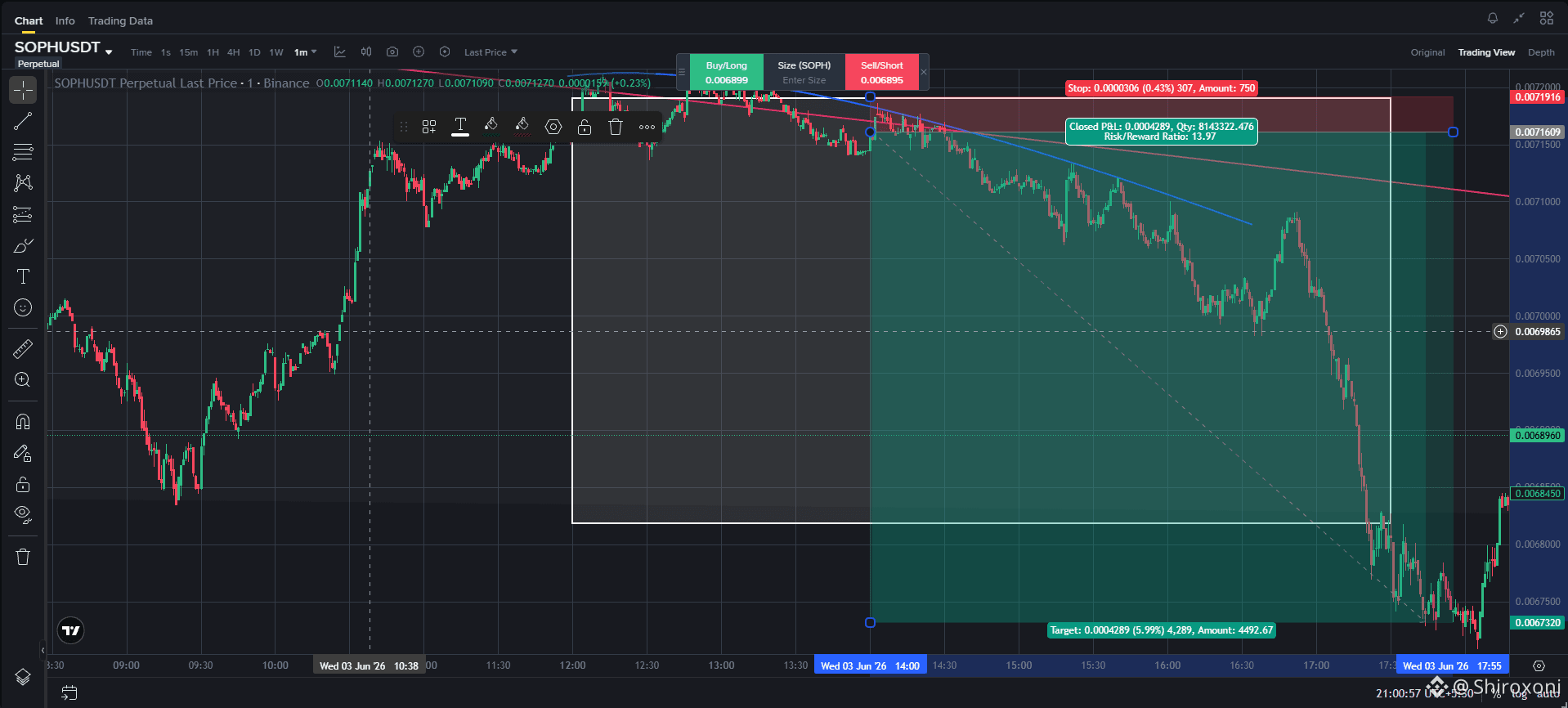
Task: Open the object tree layers panel
Action: 23,677
